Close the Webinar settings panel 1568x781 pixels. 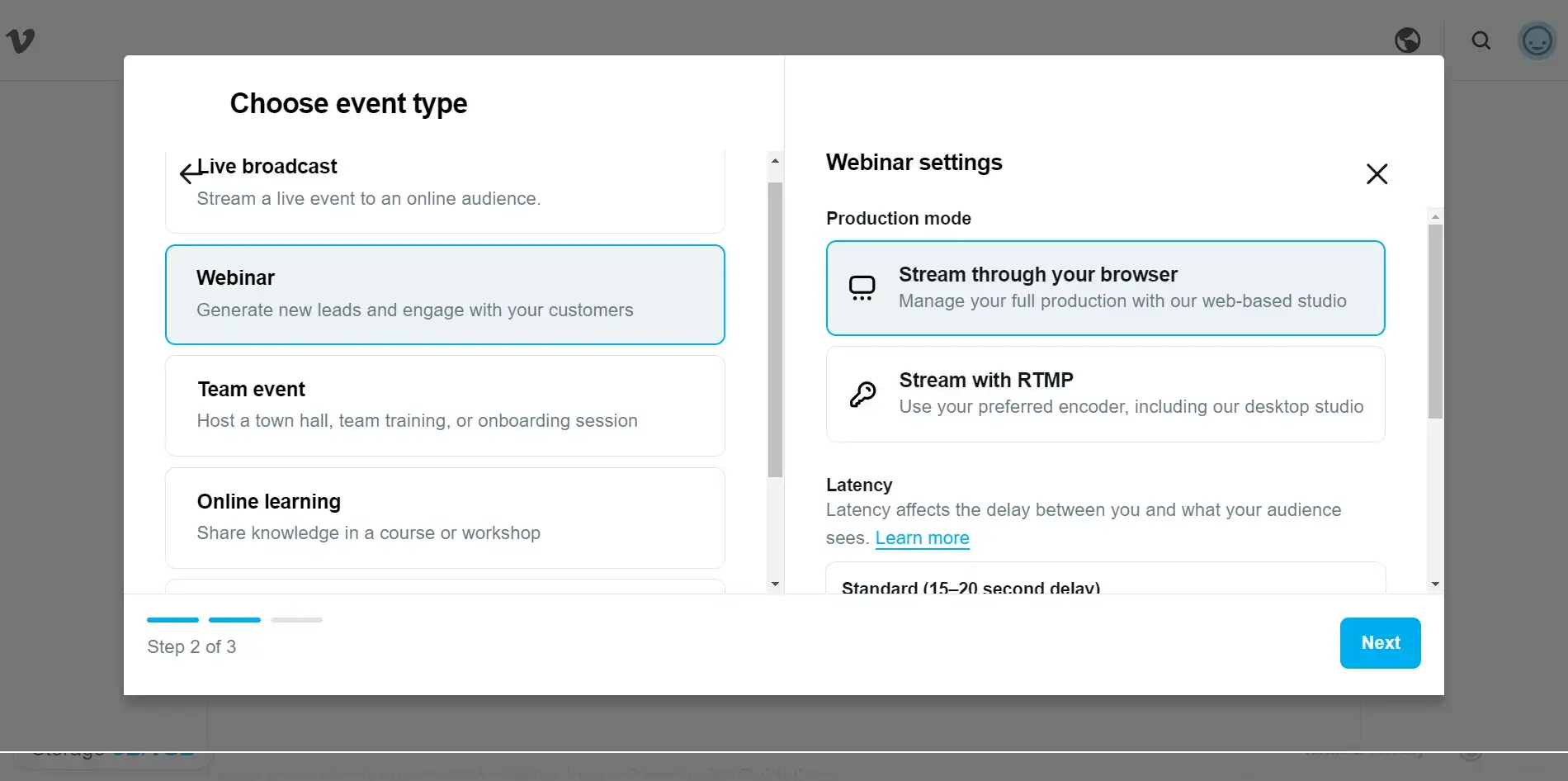pos(1377,174)
